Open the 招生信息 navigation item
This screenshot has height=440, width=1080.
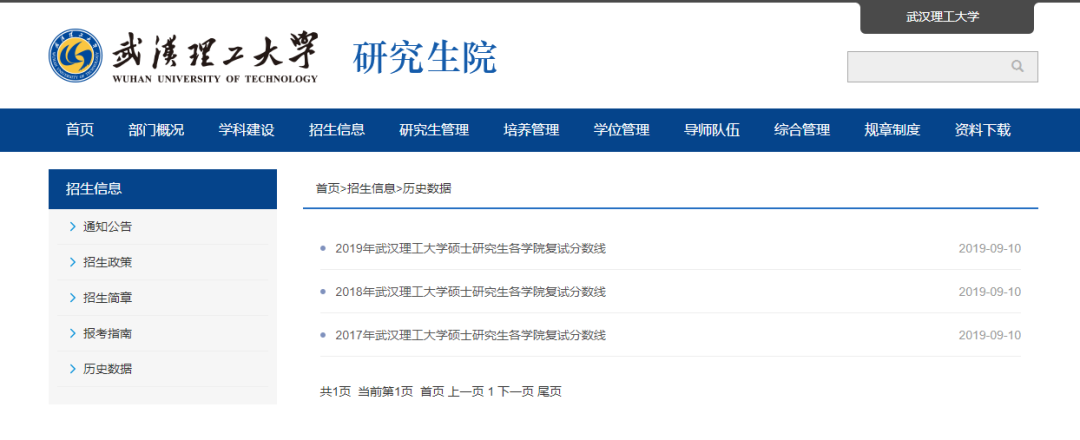point(337,130)
